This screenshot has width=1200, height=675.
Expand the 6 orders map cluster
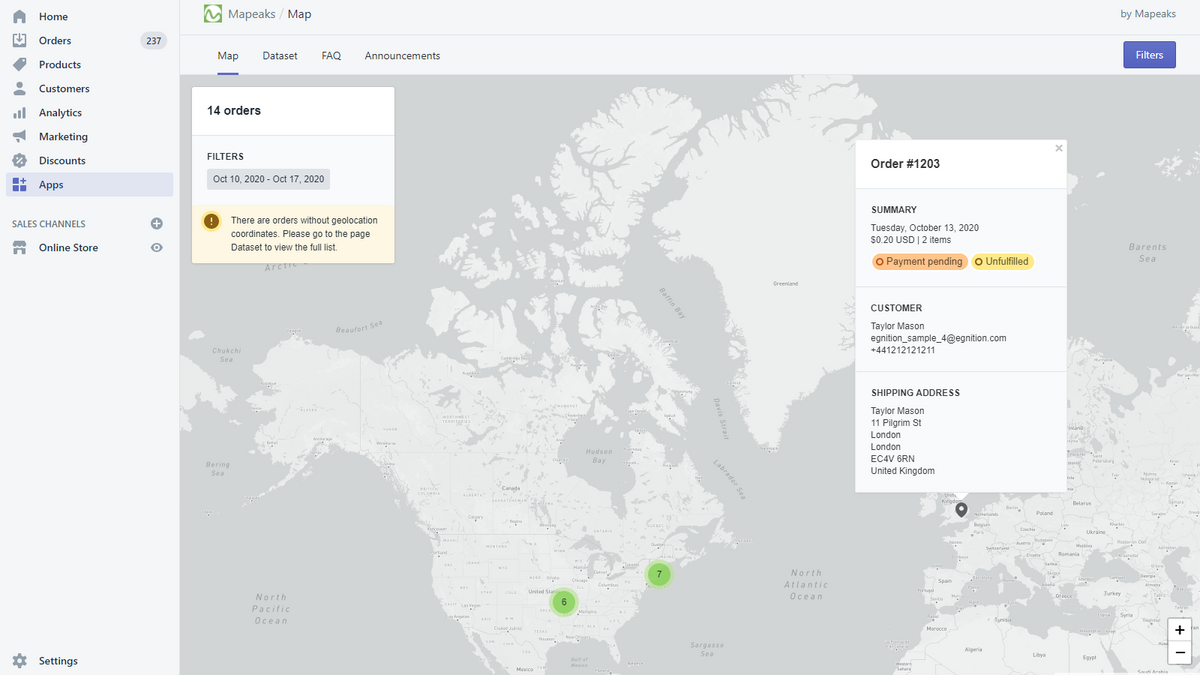[x=564, y=602]
